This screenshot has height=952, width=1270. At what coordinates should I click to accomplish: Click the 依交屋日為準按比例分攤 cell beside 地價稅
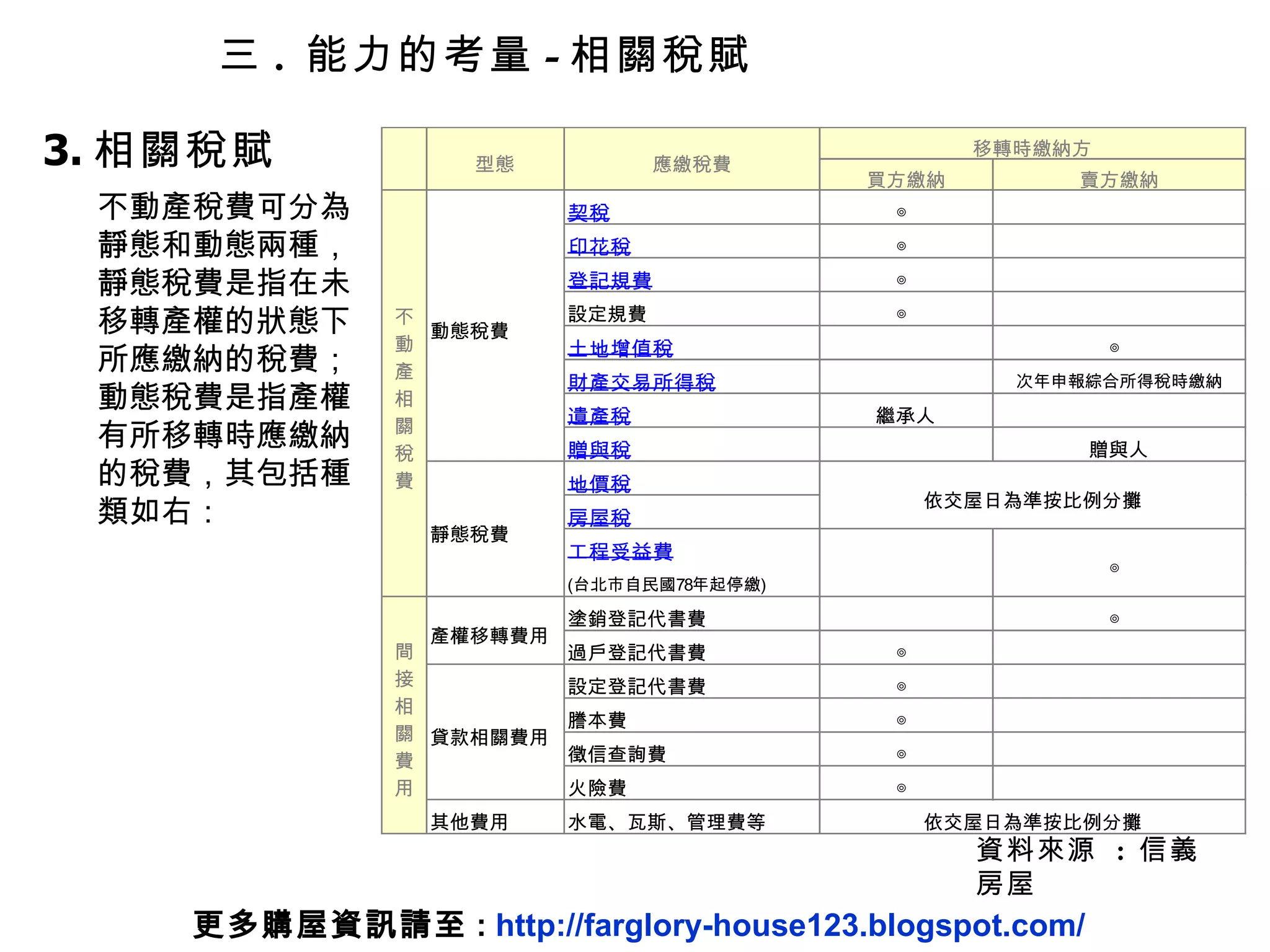pos(1032,495)
